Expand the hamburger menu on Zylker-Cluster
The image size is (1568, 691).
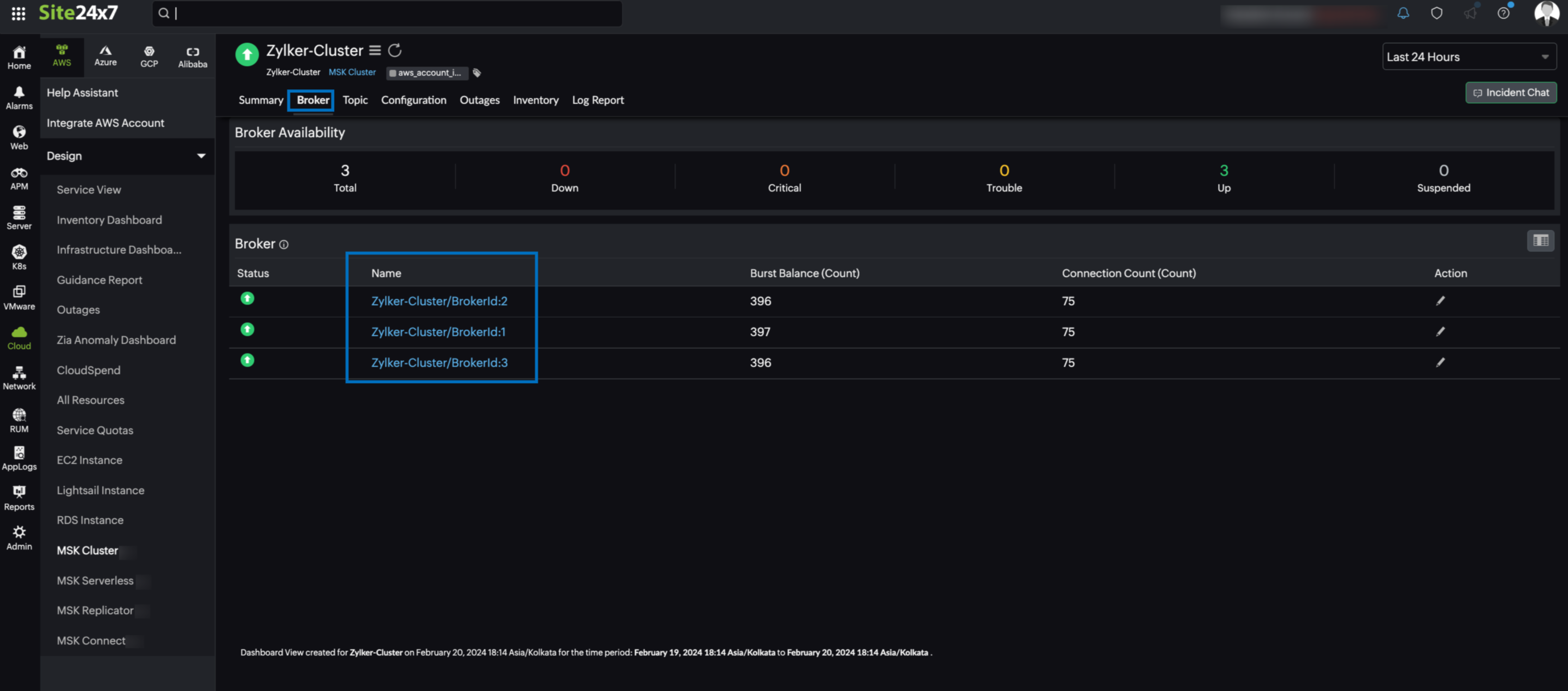375,50
